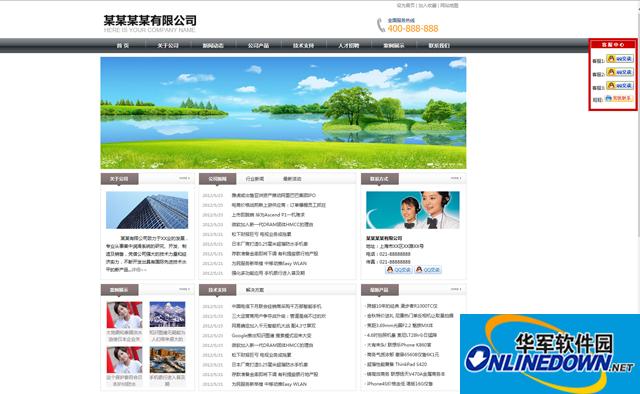Open the Phone K860 product link
This screenshot has width=640, height=394.
[x=398, y=345]
